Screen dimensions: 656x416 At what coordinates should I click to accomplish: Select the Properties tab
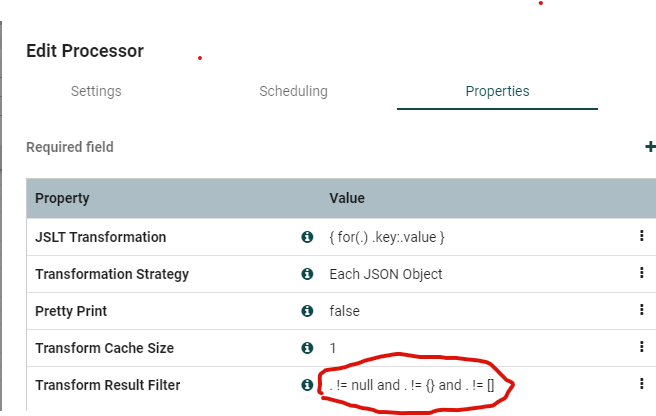(497, 91)
